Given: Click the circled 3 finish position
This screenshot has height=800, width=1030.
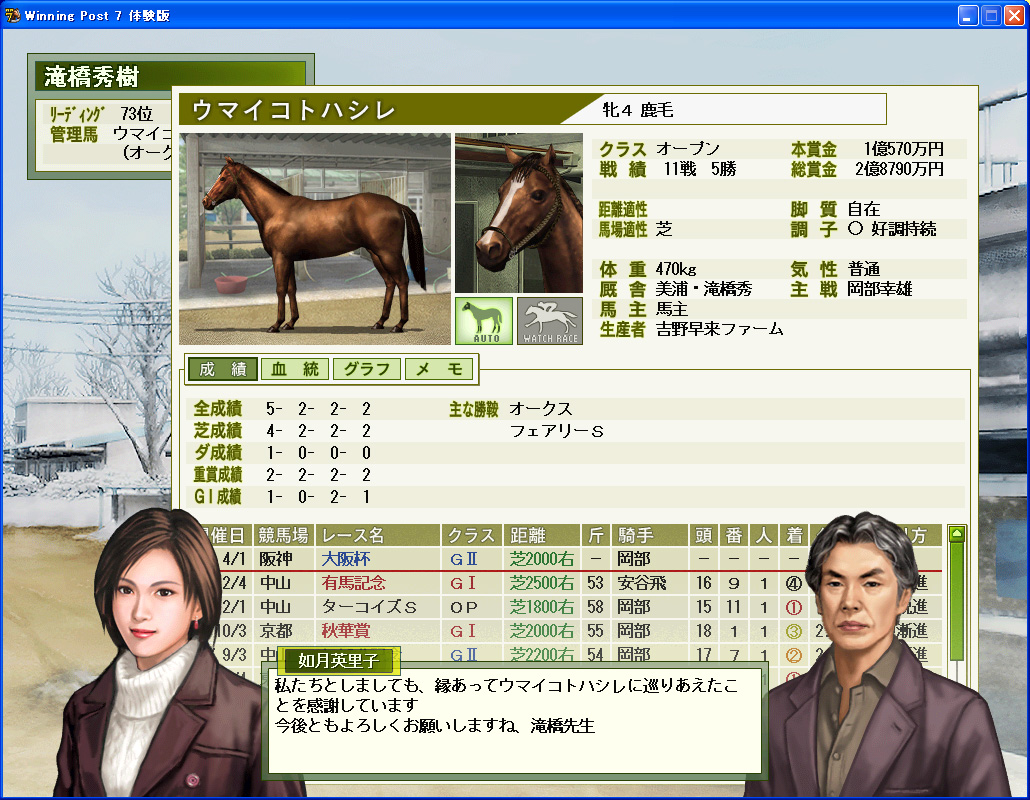Looking at the screenshot, I should click(x=794, y=631).
